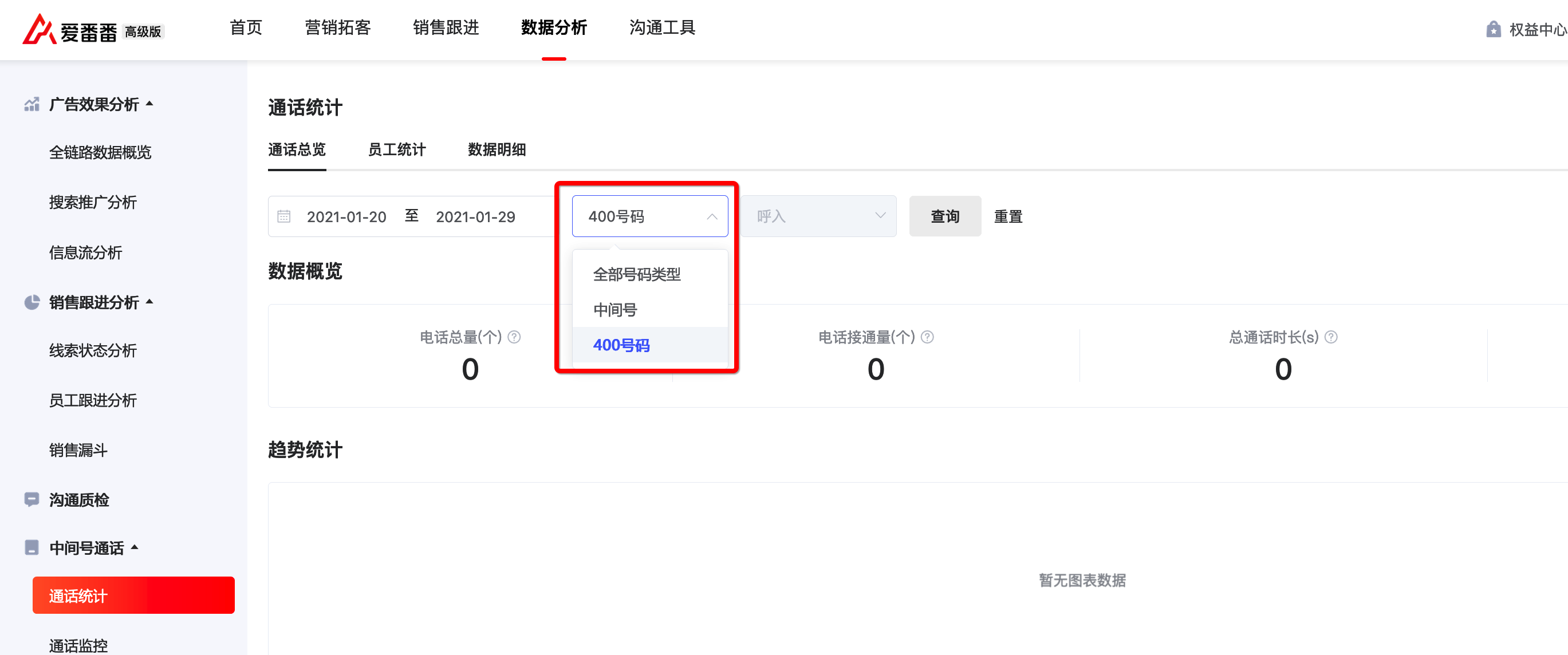Collapse the 销售跟进分析 section arrow
1568x655 pixels.
[149, 301]
